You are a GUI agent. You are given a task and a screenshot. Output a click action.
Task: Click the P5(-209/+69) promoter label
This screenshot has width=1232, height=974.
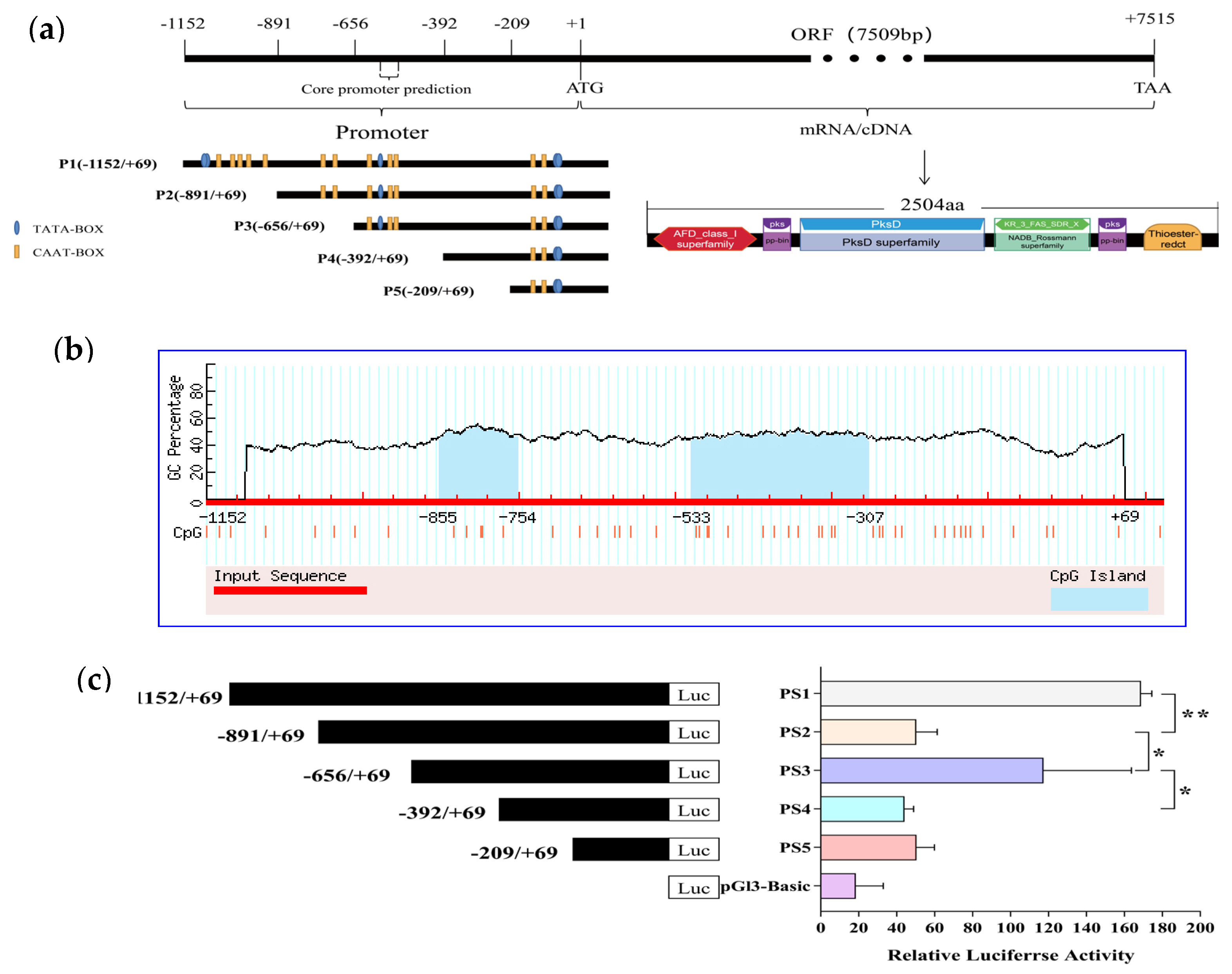tap(428, 291)
